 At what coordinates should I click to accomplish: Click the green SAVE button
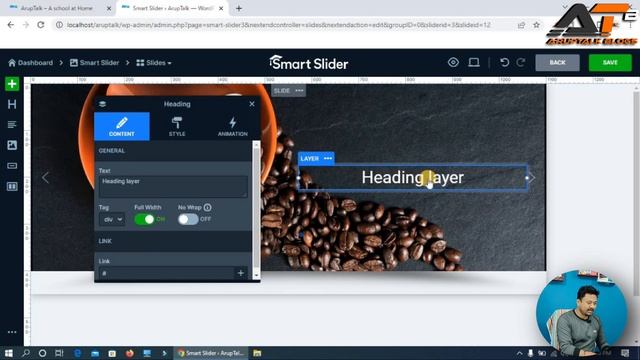[610, 62]
